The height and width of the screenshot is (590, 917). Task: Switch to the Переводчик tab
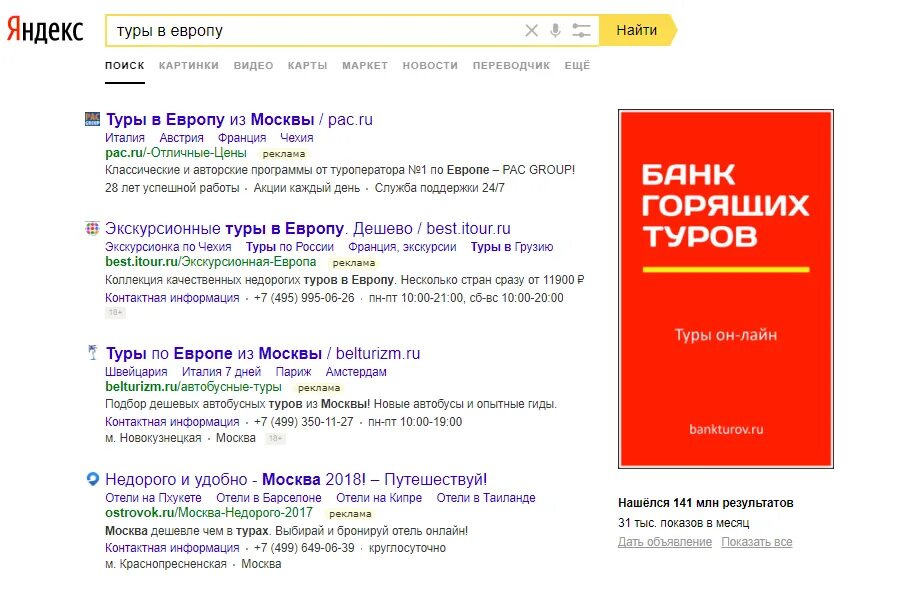point(511,65)
